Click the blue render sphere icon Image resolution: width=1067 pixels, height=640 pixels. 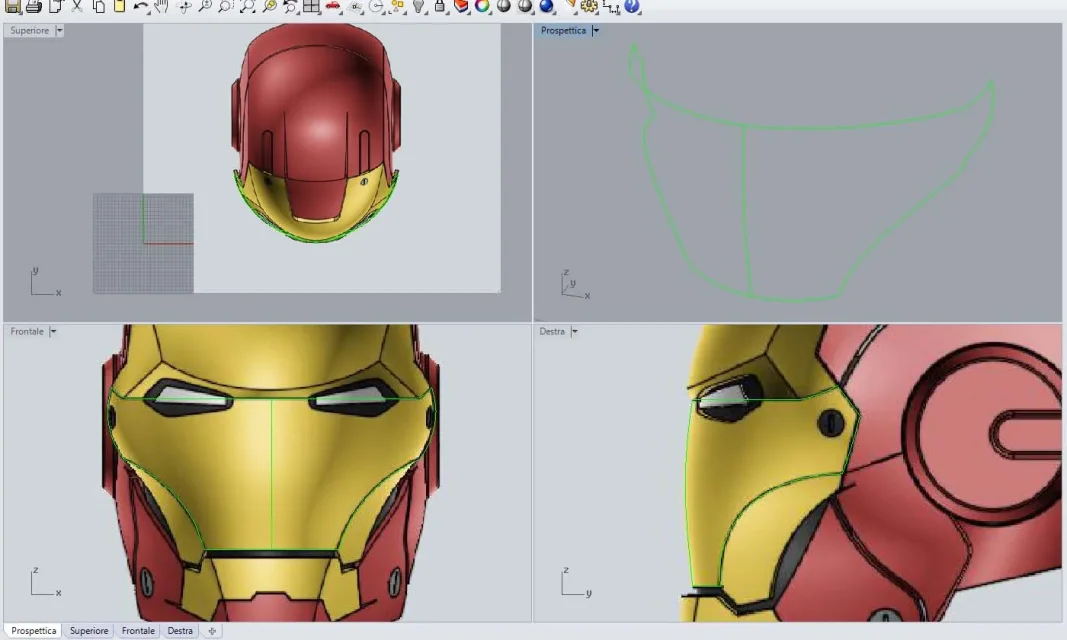pos(546,7)
